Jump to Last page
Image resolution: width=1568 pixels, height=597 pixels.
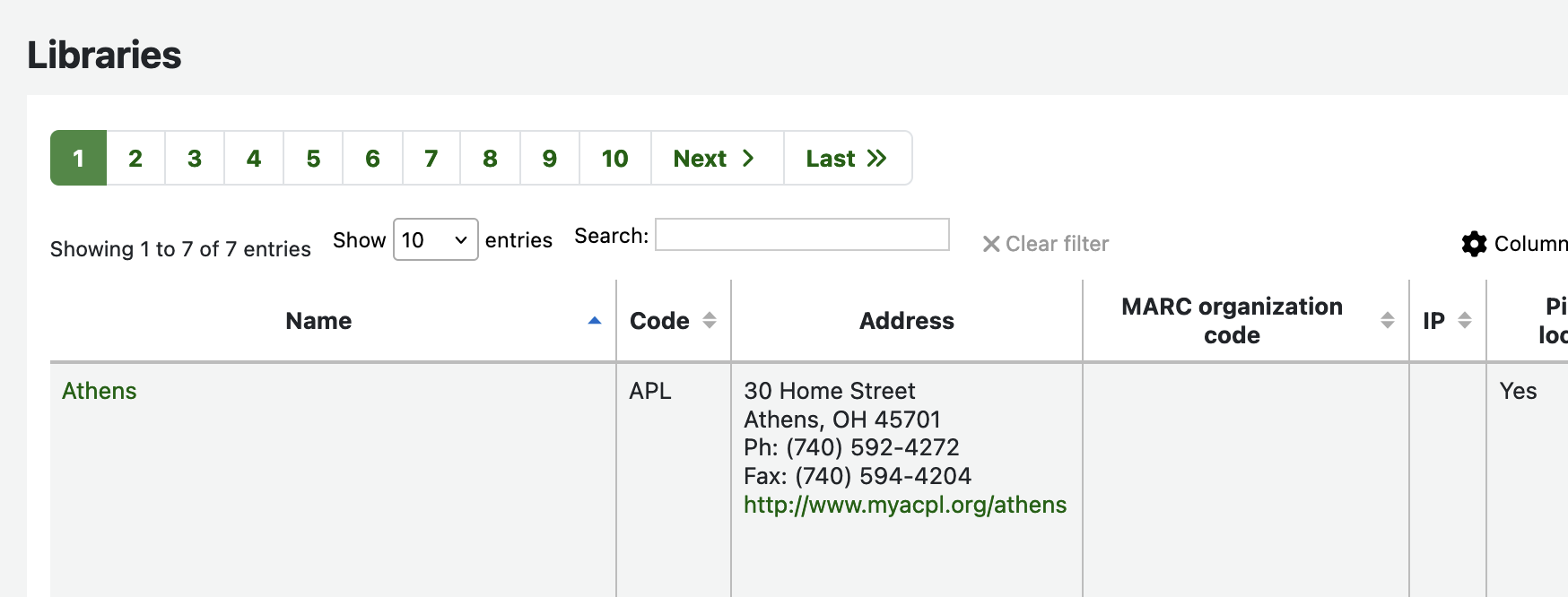click(x=847, y=159)
